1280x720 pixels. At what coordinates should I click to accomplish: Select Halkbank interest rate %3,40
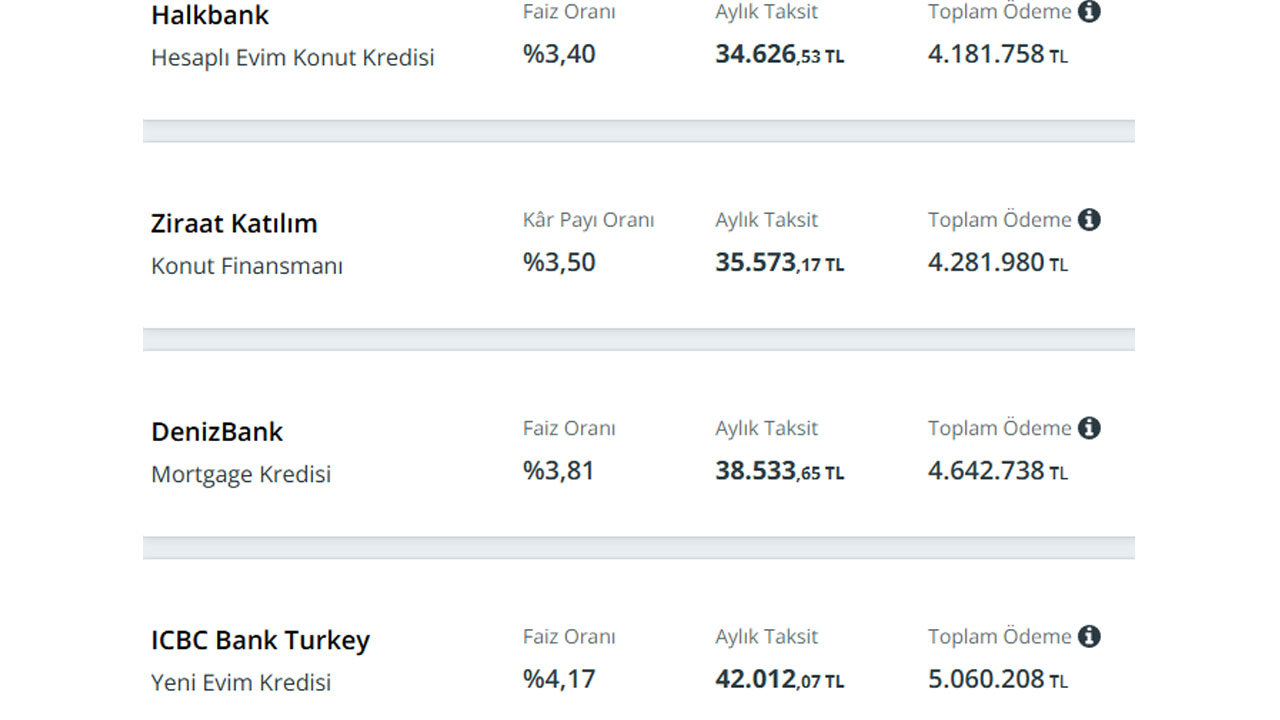(559, 54)
